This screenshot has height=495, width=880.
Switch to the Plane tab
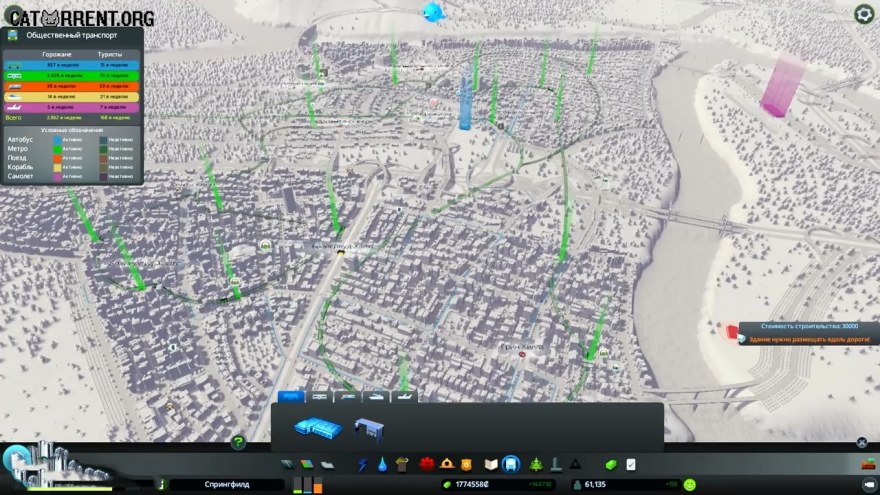tap(405, 397)
